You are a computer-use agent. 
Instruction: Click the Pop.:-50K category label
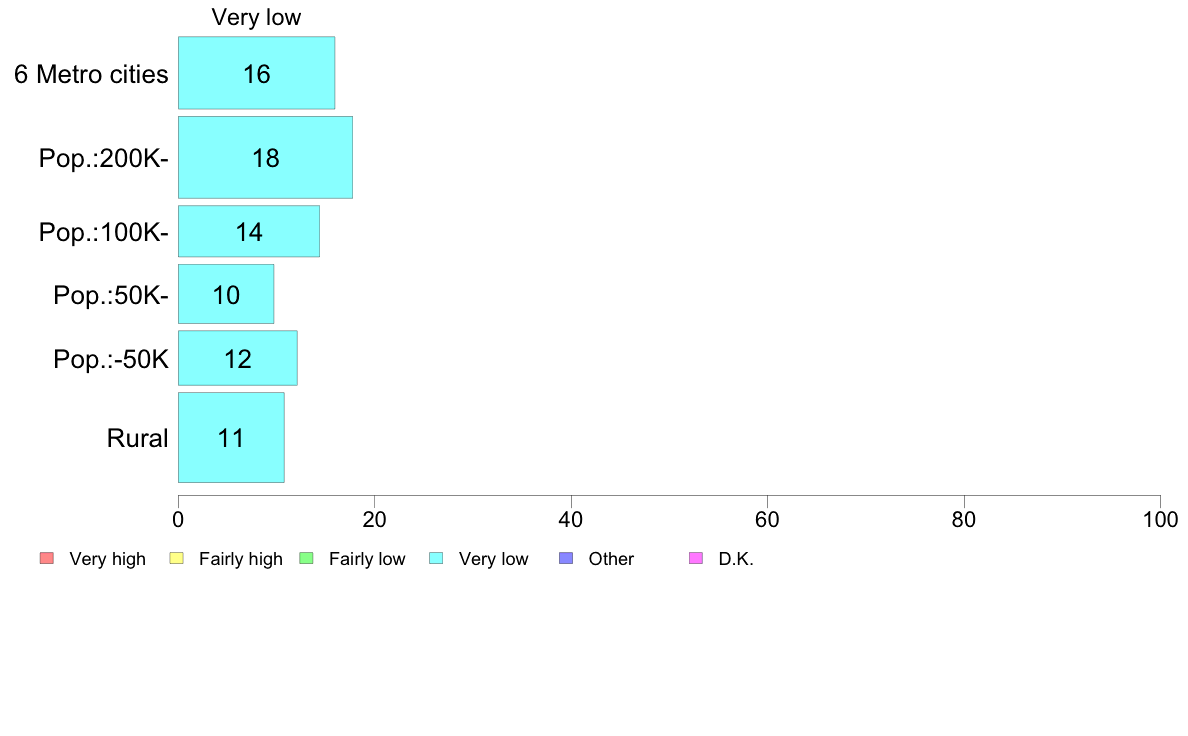(x=111, y=359)
